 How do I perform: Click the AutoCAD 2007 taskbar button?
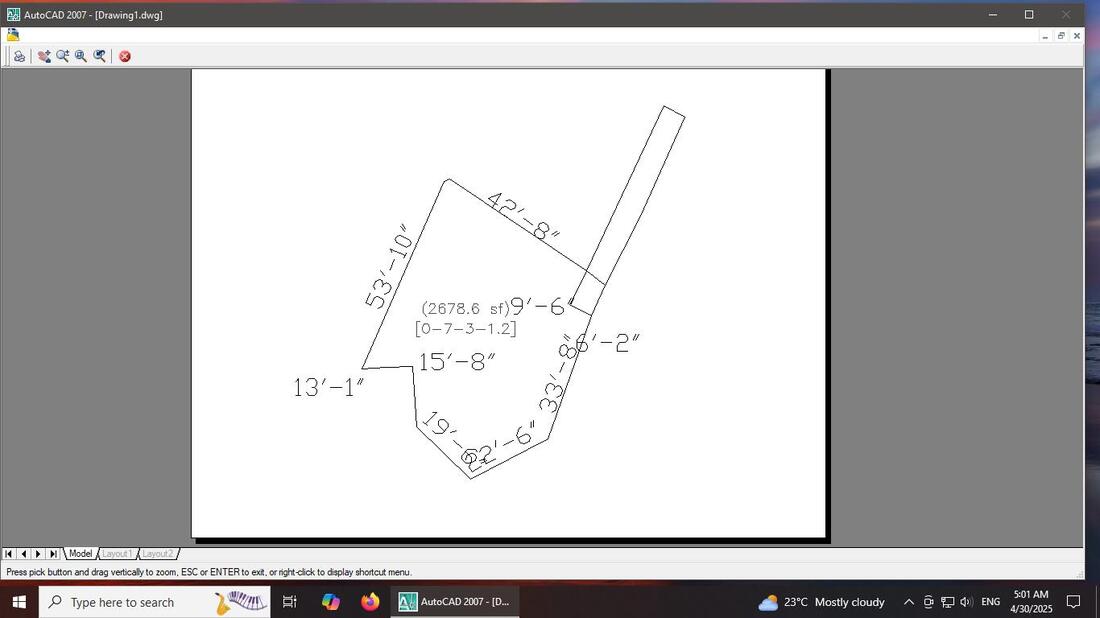pyautogui.click(x=455, y=602)
